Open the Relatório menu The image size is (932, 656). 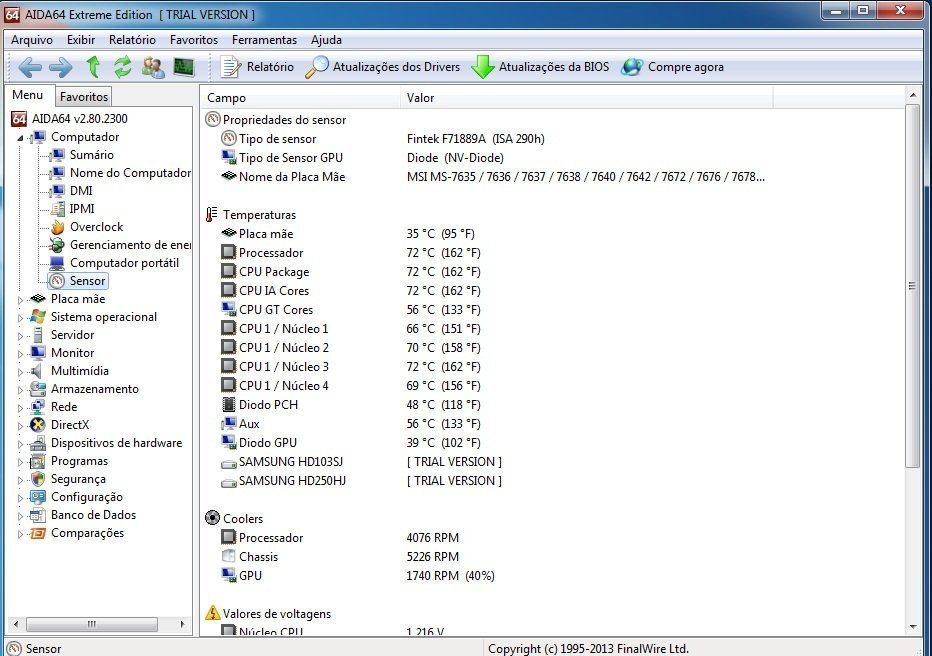(x=132, y=40)
